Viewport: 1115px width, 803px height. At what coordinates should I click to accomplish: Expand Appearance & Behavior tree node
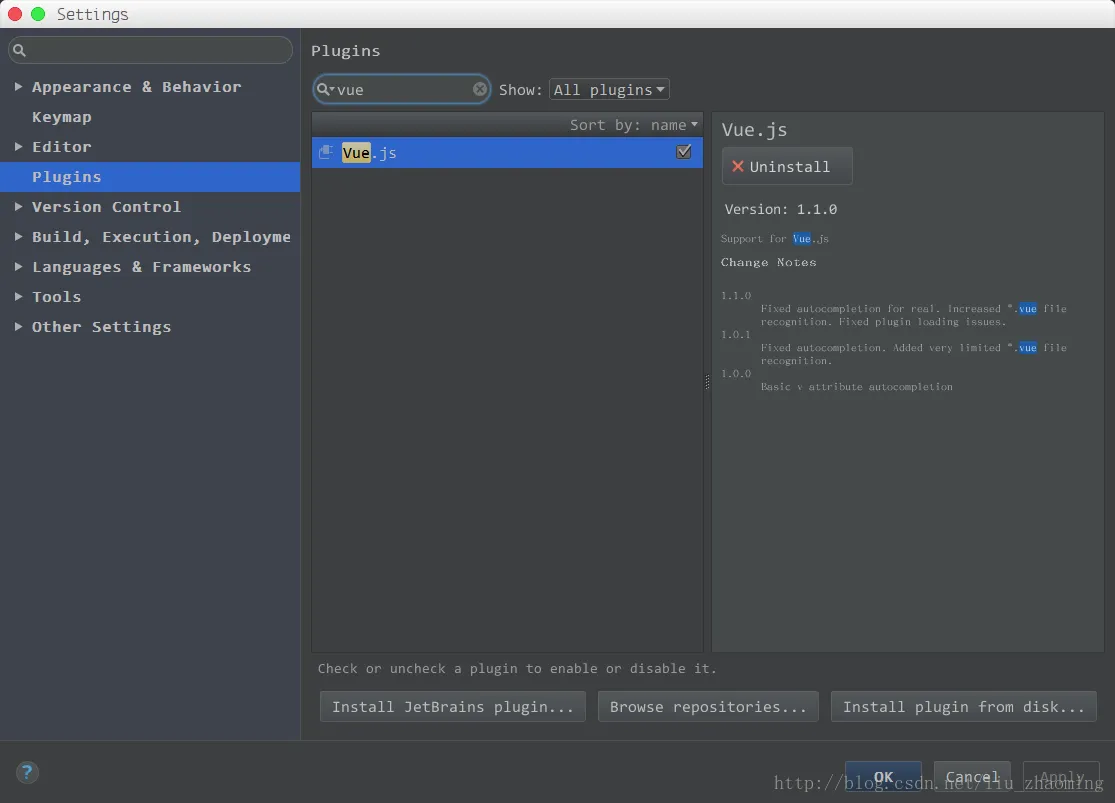click(x=18, y=86)
